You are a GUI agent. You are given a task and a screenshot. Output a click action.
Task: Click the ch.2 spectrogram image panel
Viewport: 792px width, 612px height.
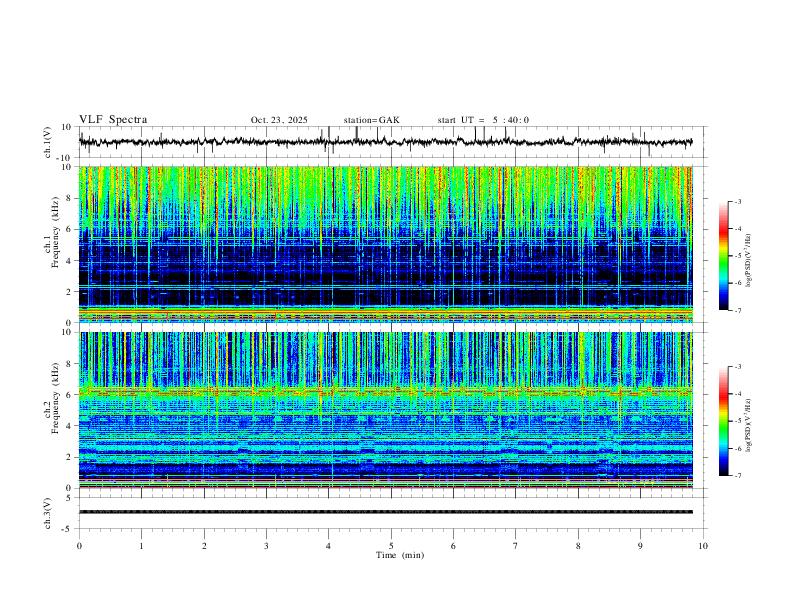click(x=385, y=410)
